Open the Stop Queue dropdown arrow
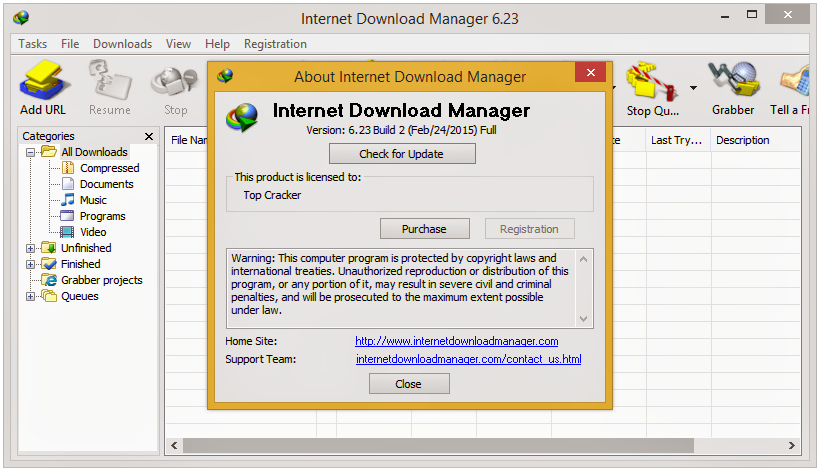 (693, 88)
